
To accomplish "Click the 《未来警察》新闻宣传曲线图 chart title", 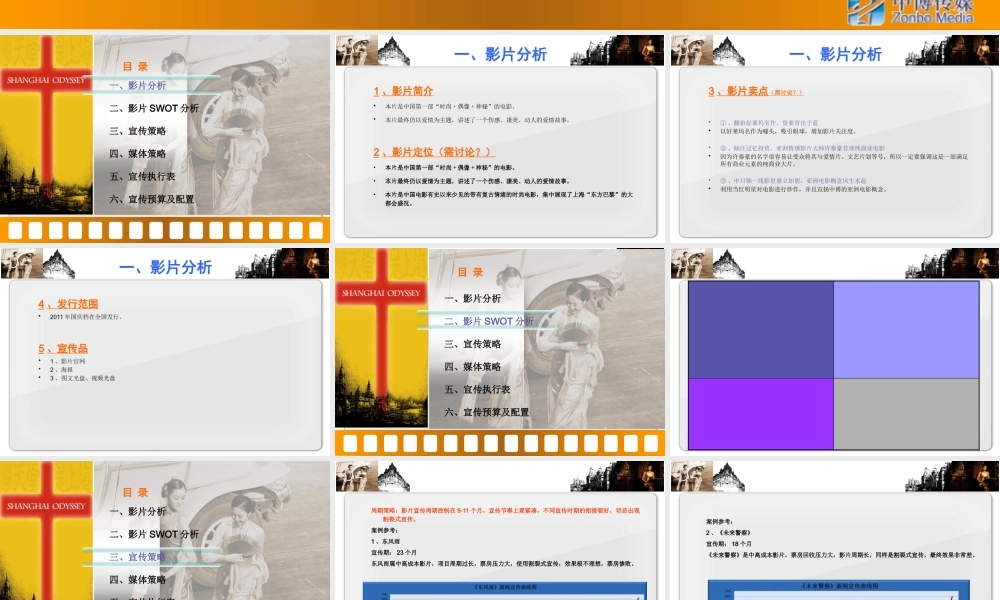I will [839, 585].
